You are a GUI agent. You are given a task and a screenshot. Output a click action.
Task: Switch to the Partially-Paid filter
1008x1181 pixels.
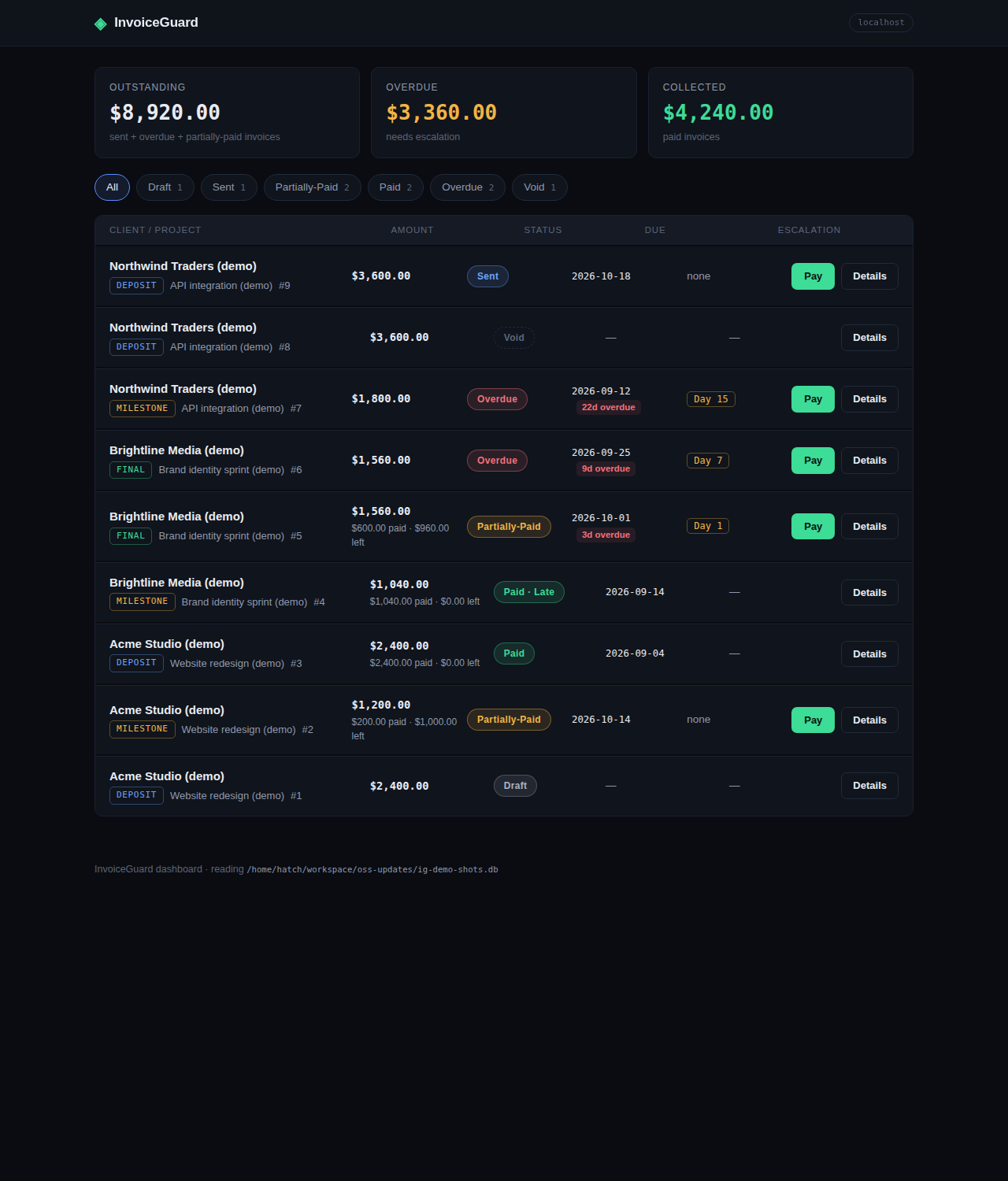click(313, 187)
